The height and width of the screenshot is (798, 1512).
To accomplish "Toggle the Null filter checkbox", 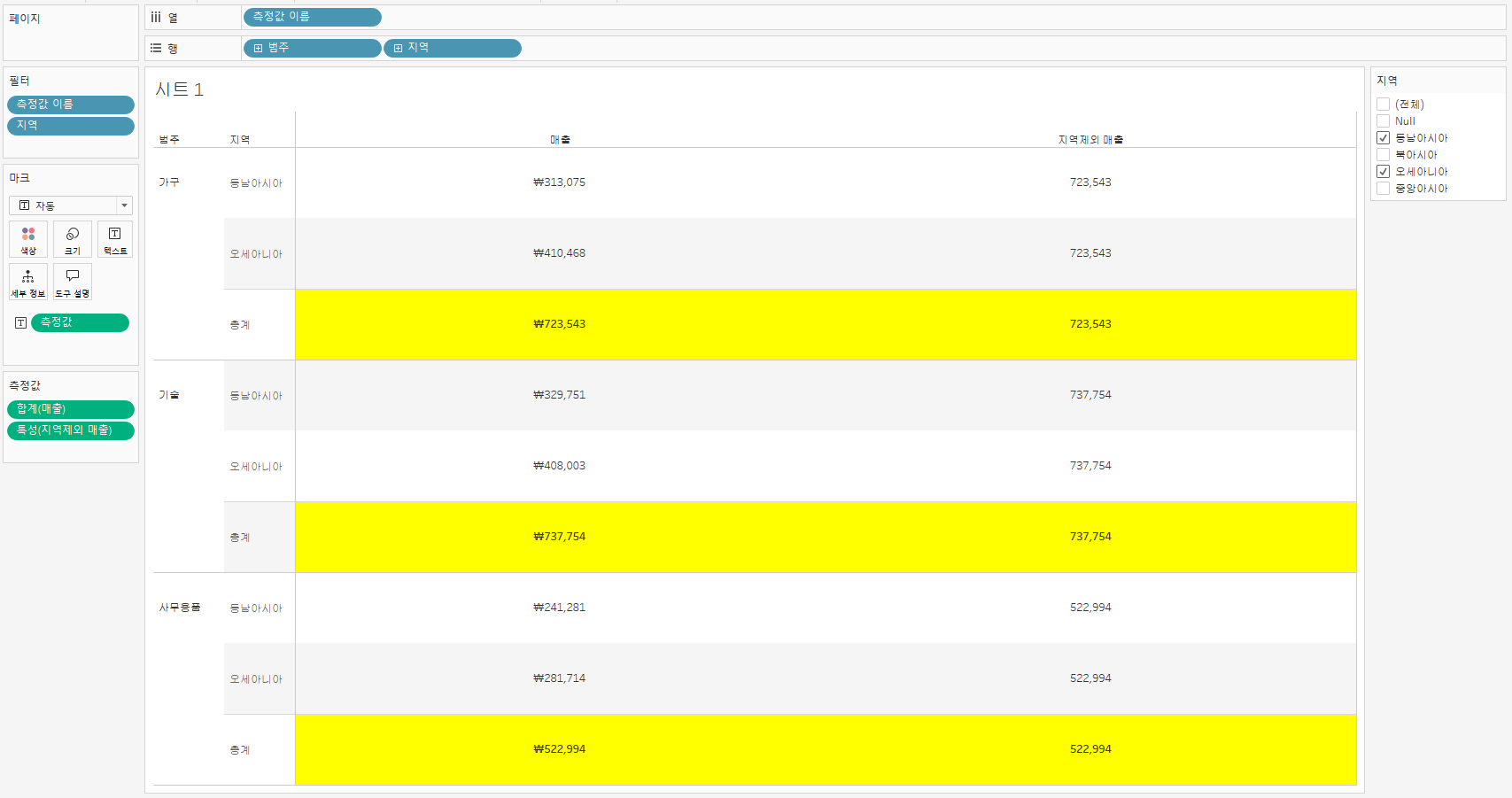I will [1383, 121].
